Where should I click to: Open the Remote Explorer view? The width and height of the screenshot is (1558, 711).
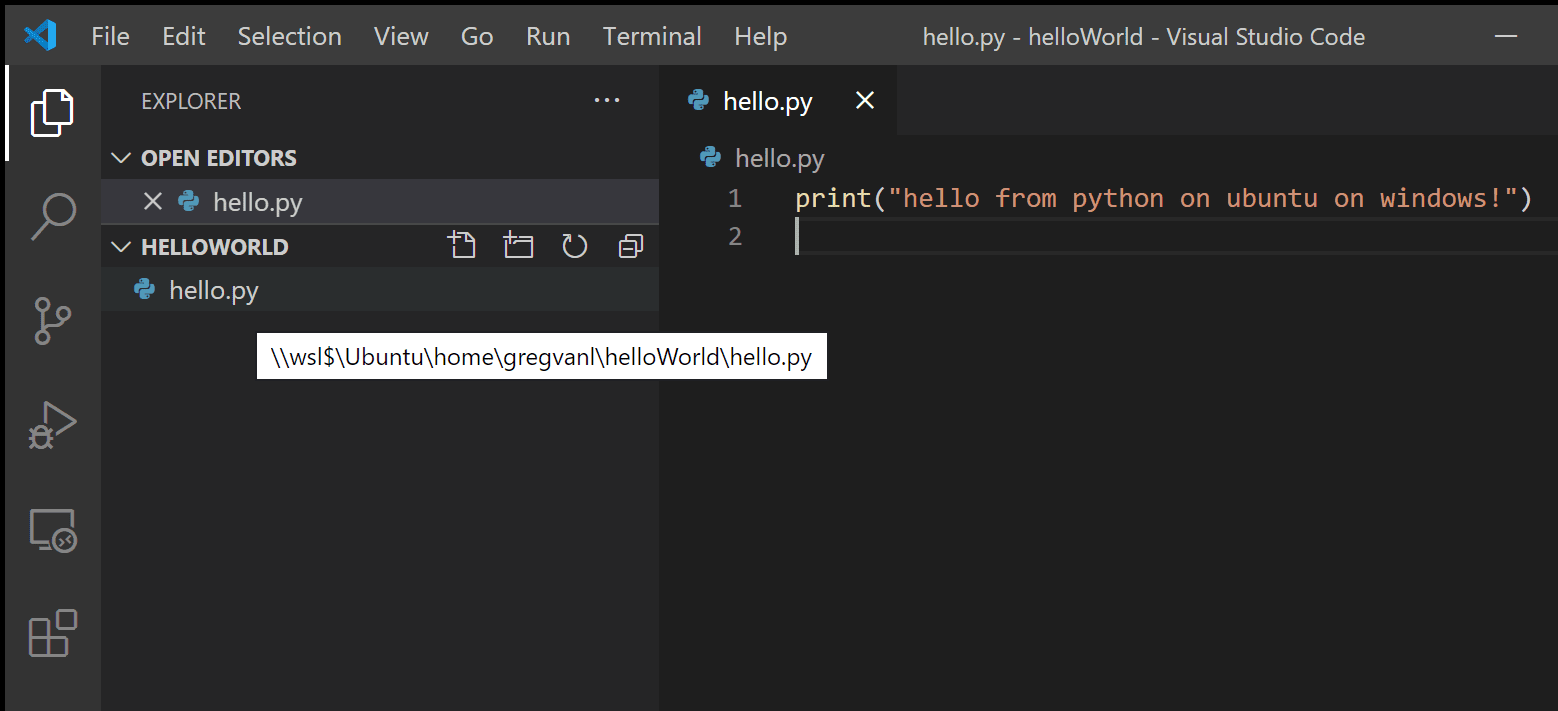pos(51,530)
